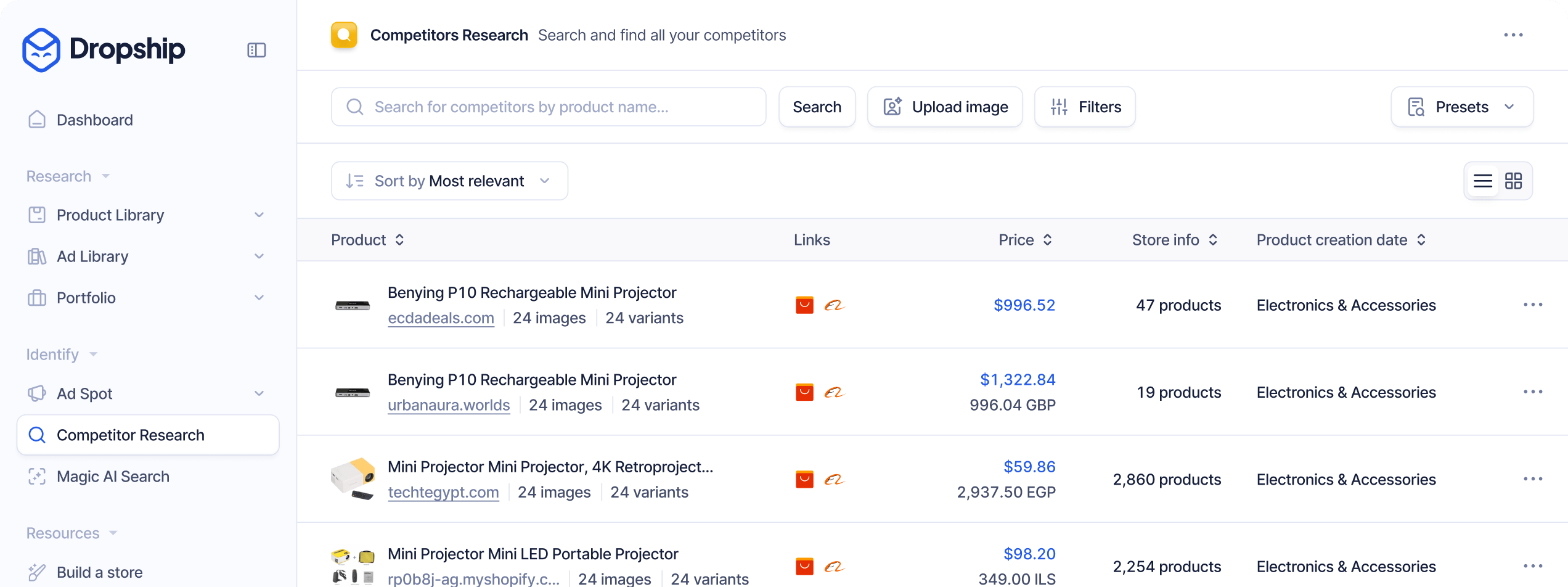Viewport: 1568px width, 587px height.
Task: Click 2,860 products store info
Action: pos(1167,479)
